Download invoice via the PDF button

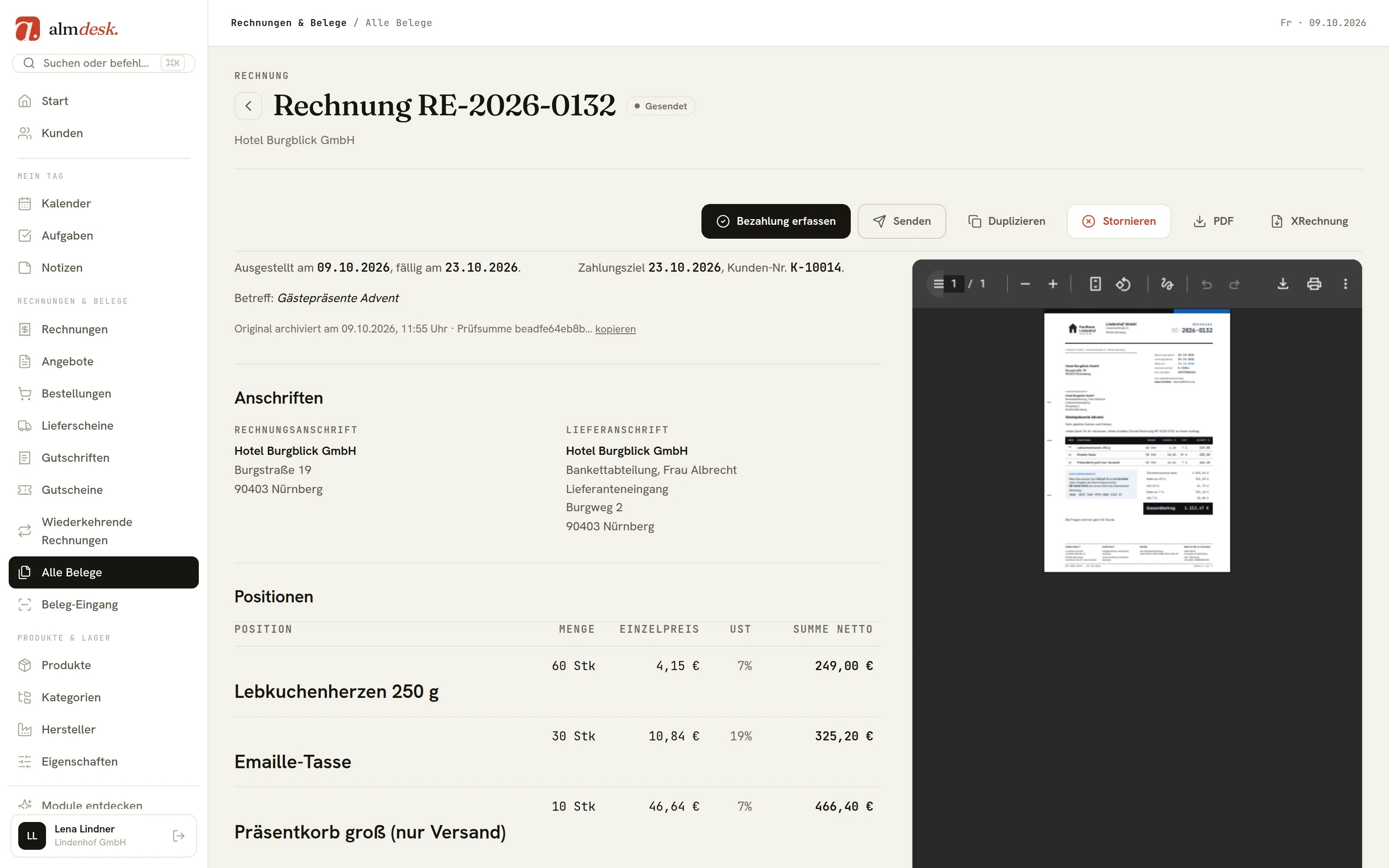click(1213, 221)
